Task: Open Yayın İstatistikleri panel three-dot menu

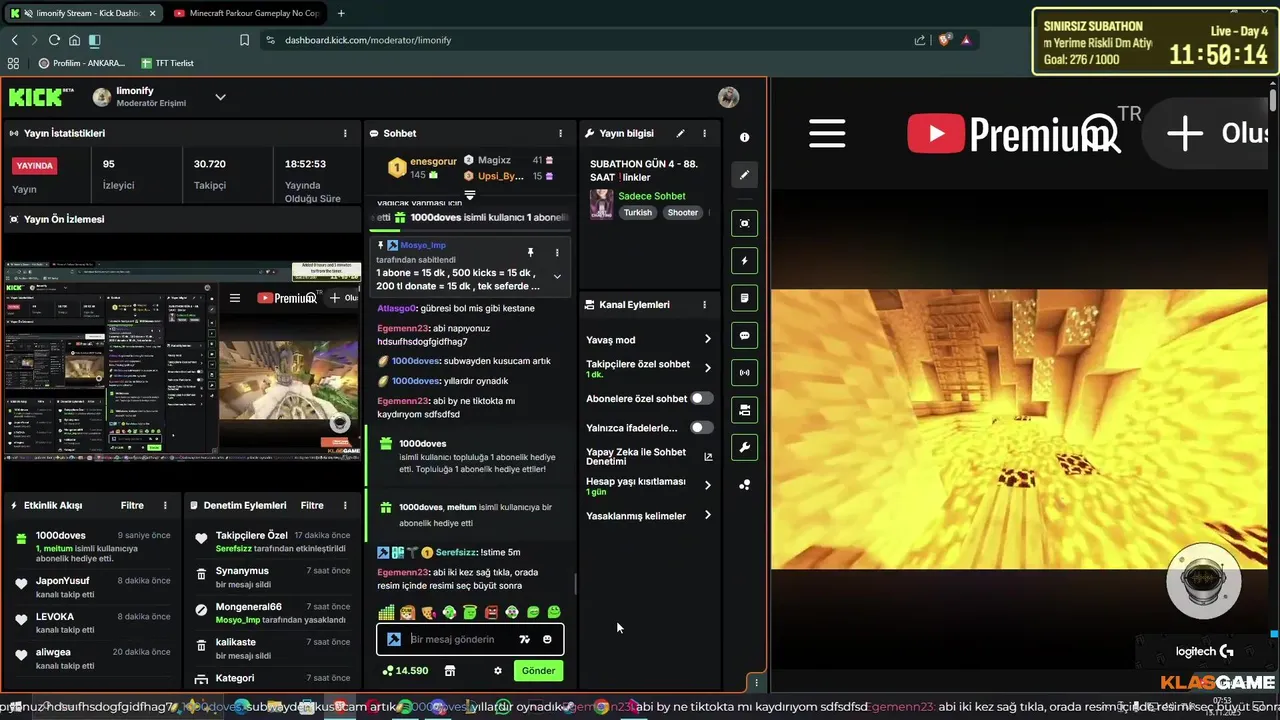Action: [345, 133]
